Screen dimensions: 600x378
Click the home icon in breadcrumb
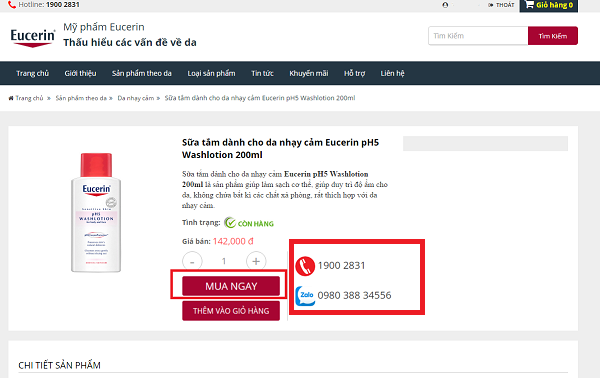point(11,98)
